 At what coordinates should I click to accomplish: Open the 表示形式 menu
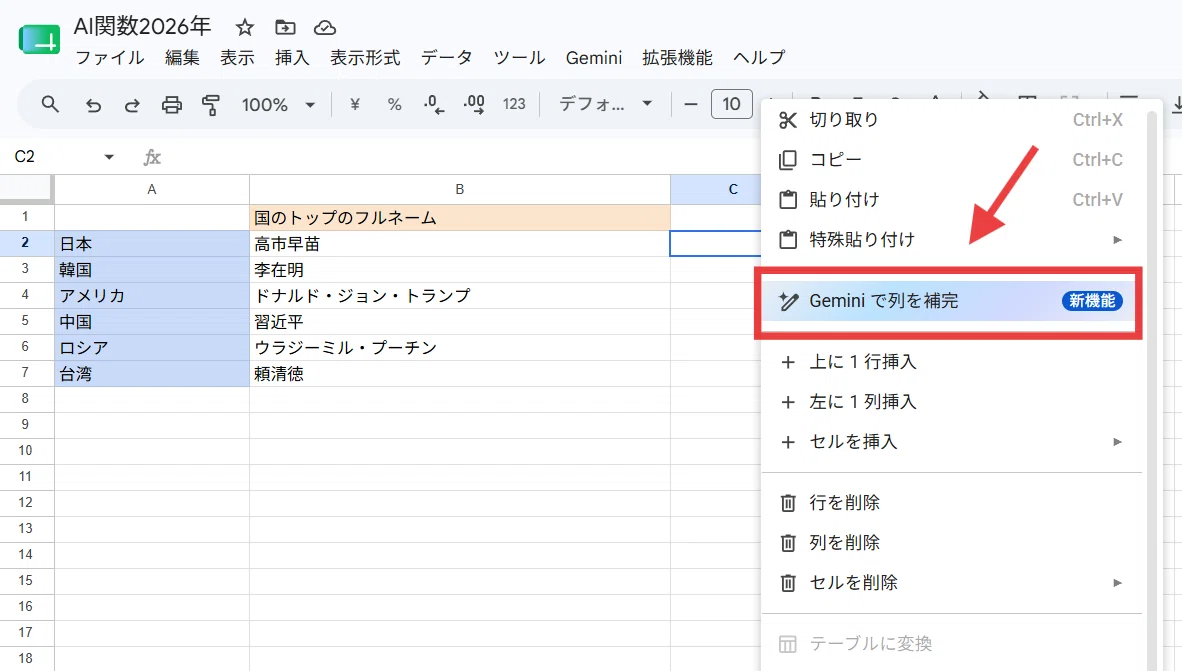pyautogui.click(x=365, y=58)
